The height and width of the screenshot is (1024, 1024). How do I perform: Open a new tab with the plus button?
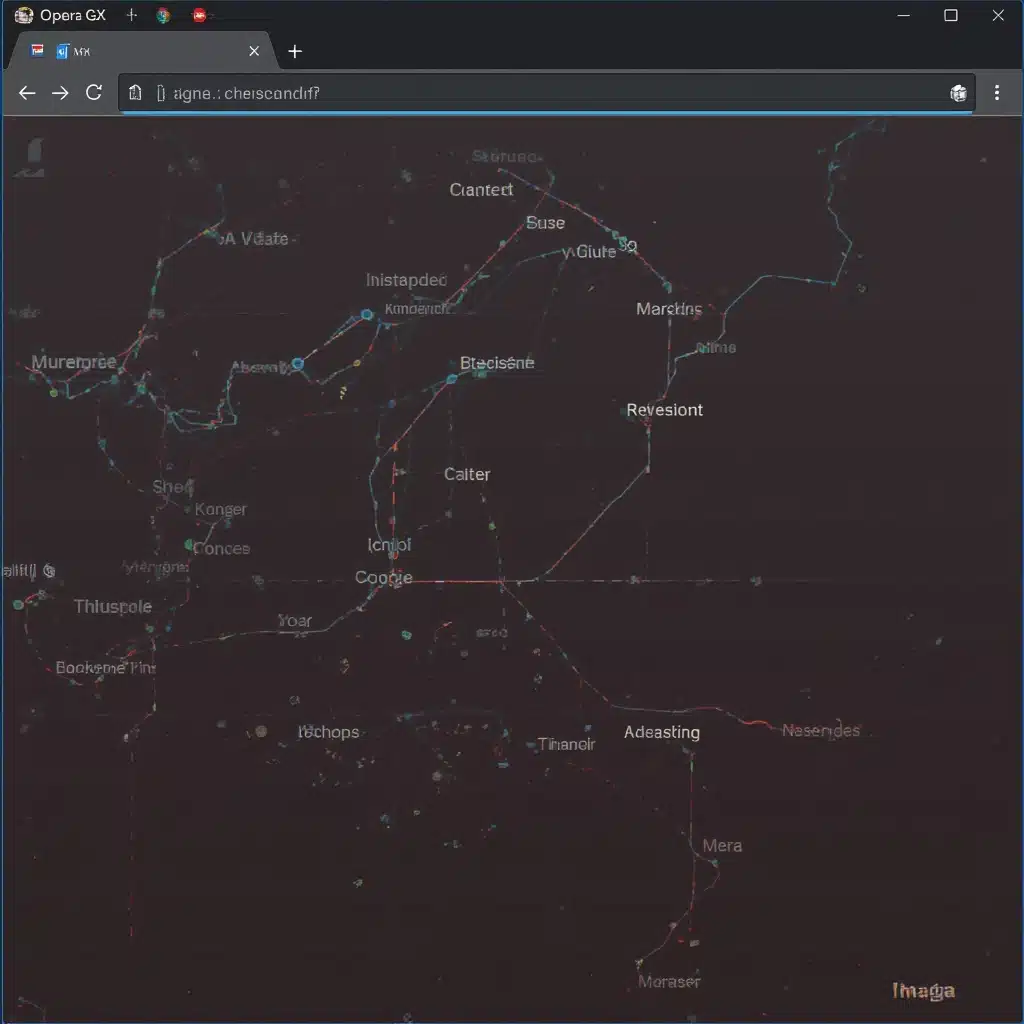[x=294, y=51]
